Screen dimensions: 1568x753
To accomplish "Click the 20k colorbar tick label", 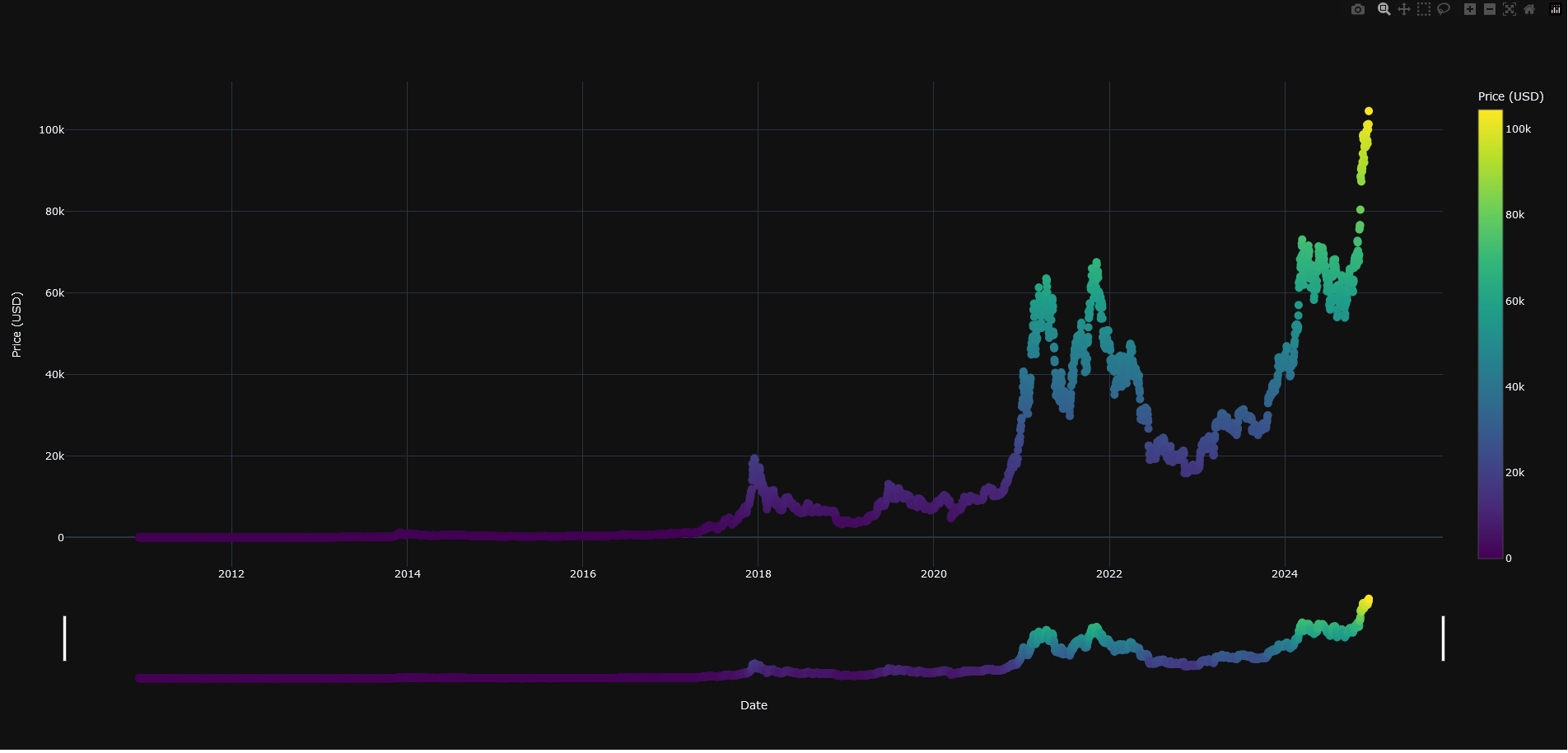I will 1515,473.
